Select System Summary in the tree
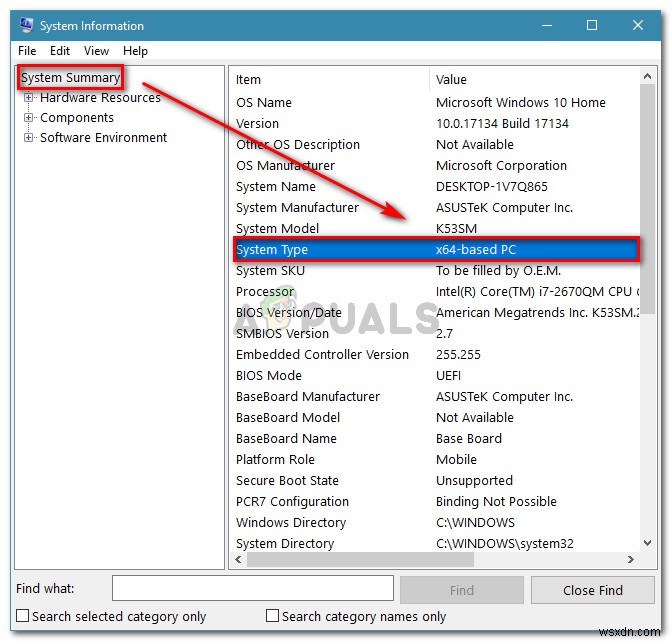The image size is (672, 642). click(71, 78)
